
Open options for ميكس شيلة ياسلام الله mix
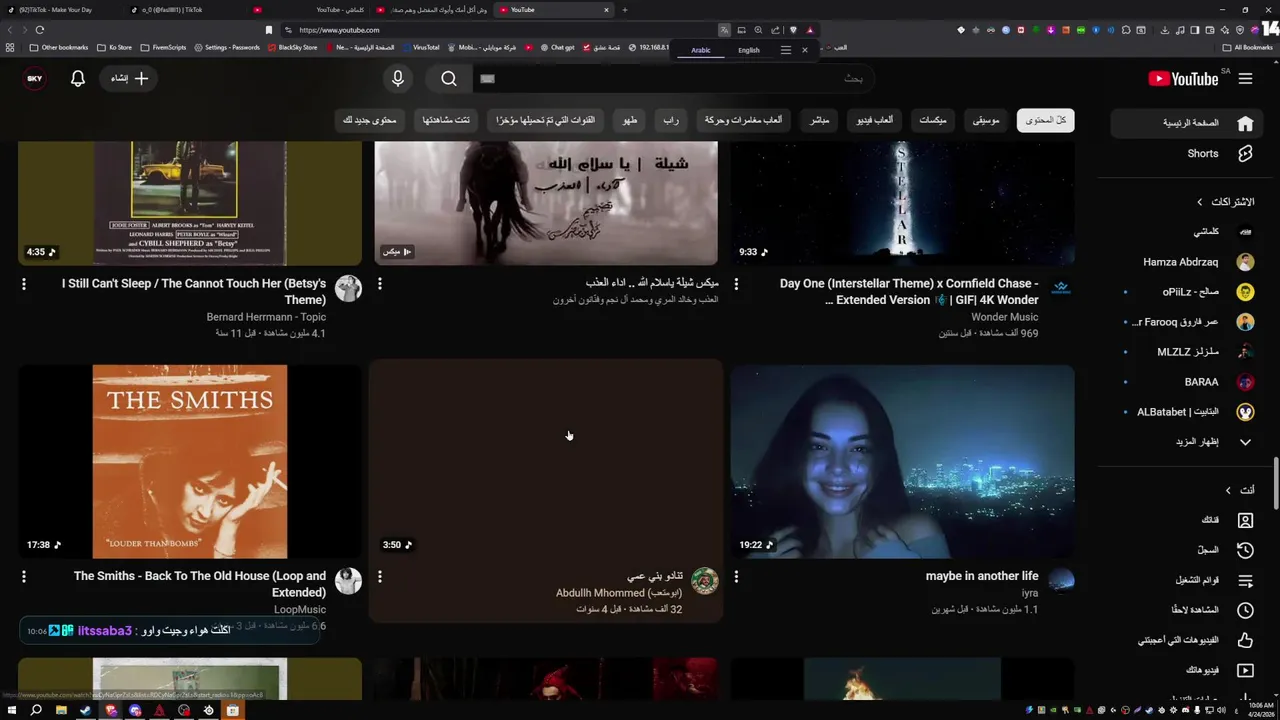(x=380, y=284)
